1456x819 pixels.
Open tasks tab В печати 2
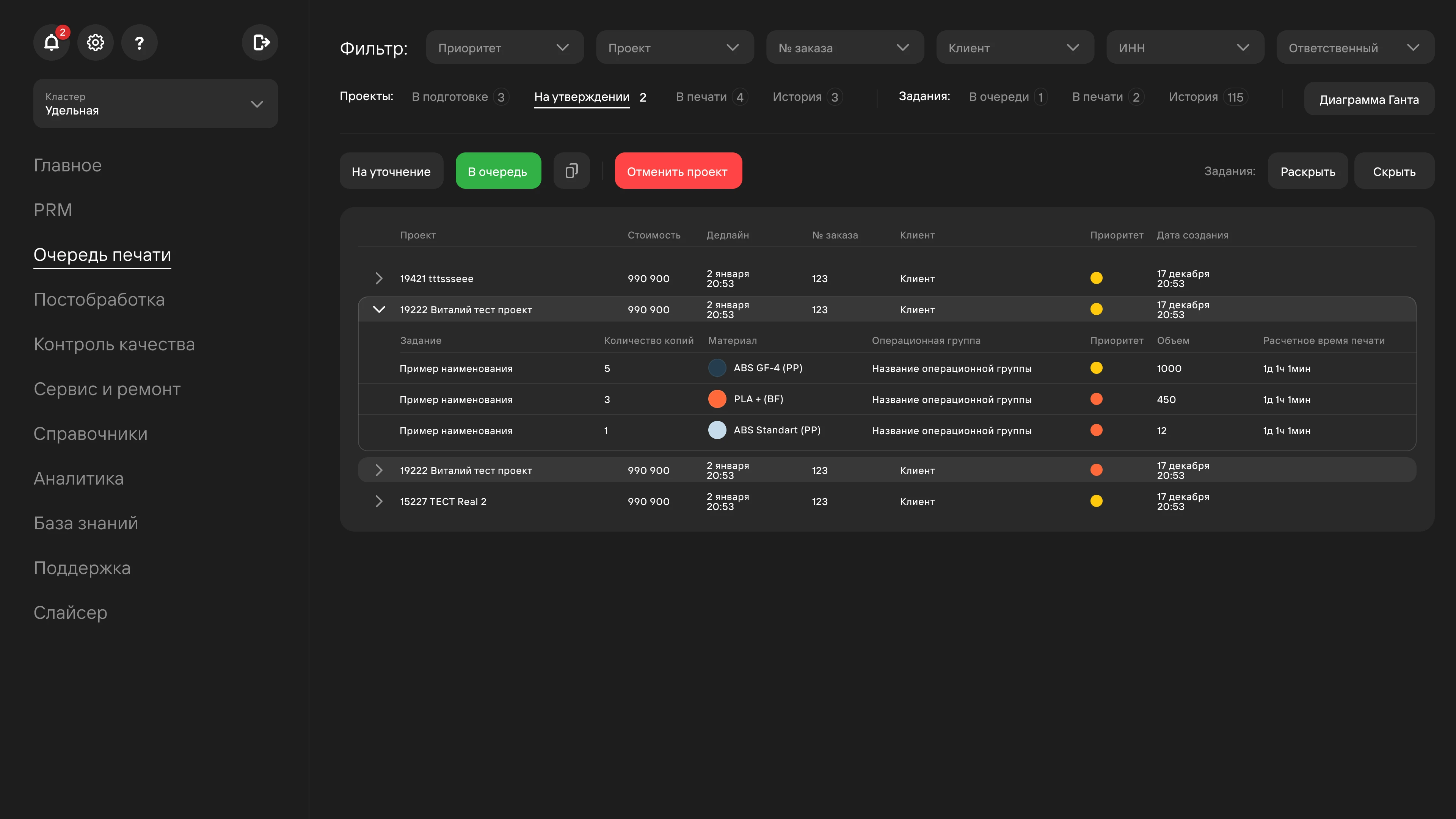click(1108, 97)
